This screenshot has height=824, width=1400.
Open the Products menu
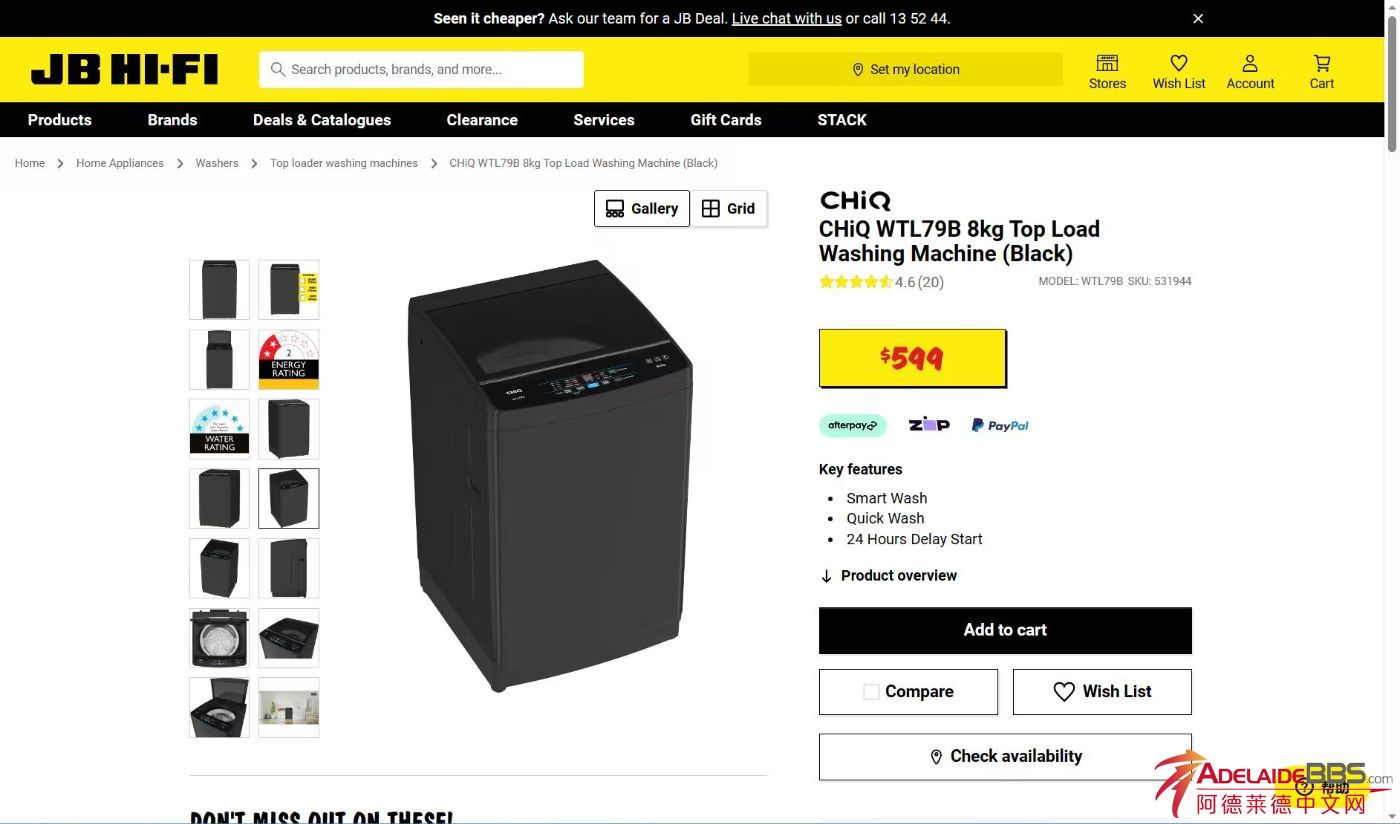click(x=60, y=120)
